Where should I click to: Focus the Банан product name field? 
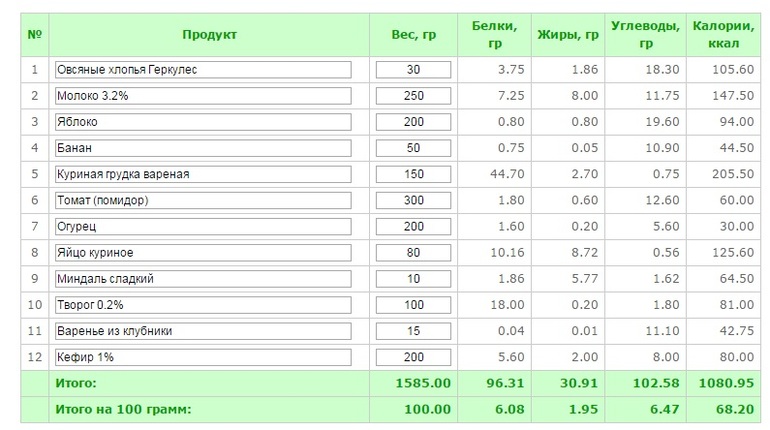click(x=205, y=147)
